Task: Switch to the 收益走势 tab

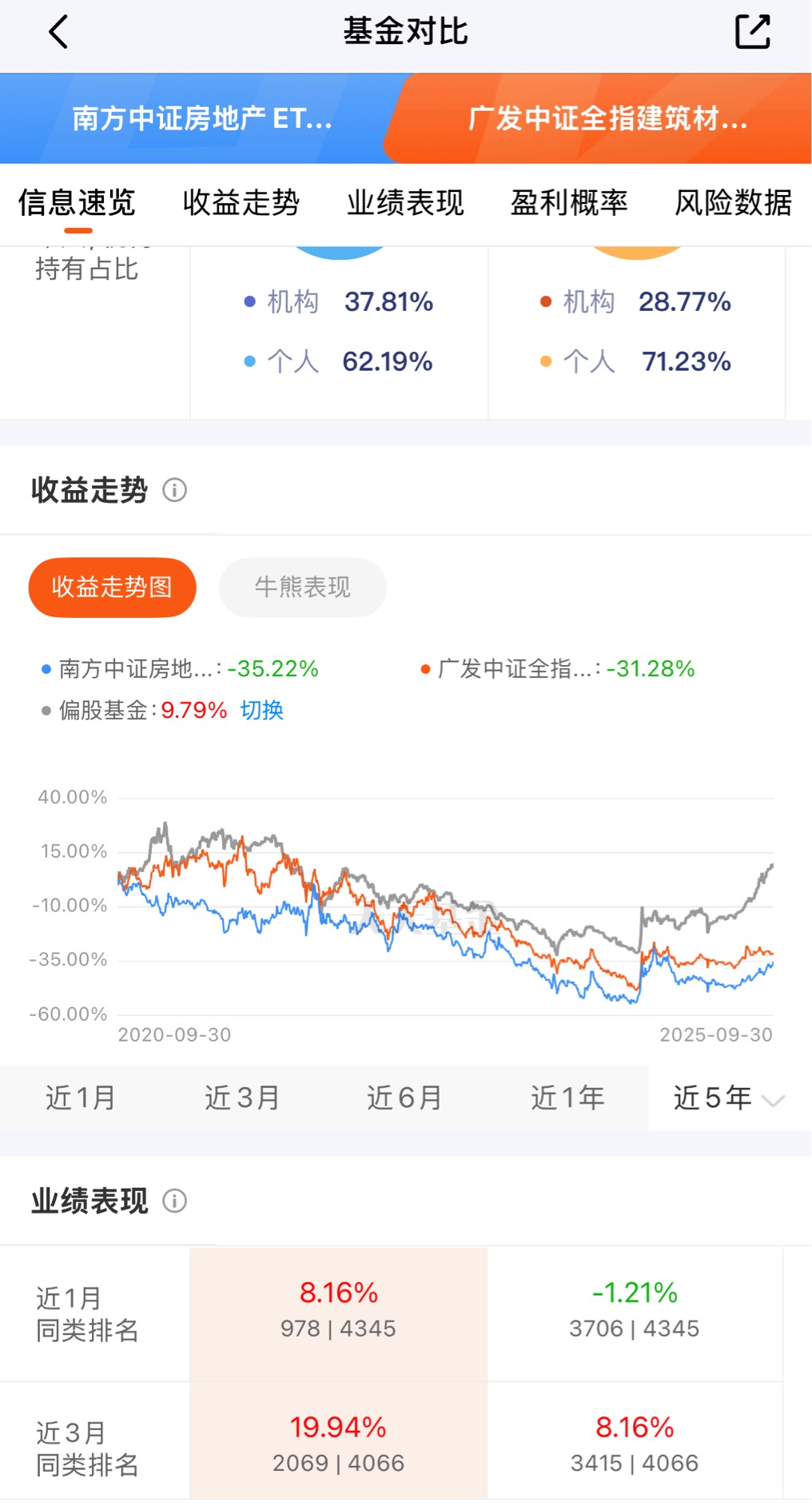Action: pos(241,203)
